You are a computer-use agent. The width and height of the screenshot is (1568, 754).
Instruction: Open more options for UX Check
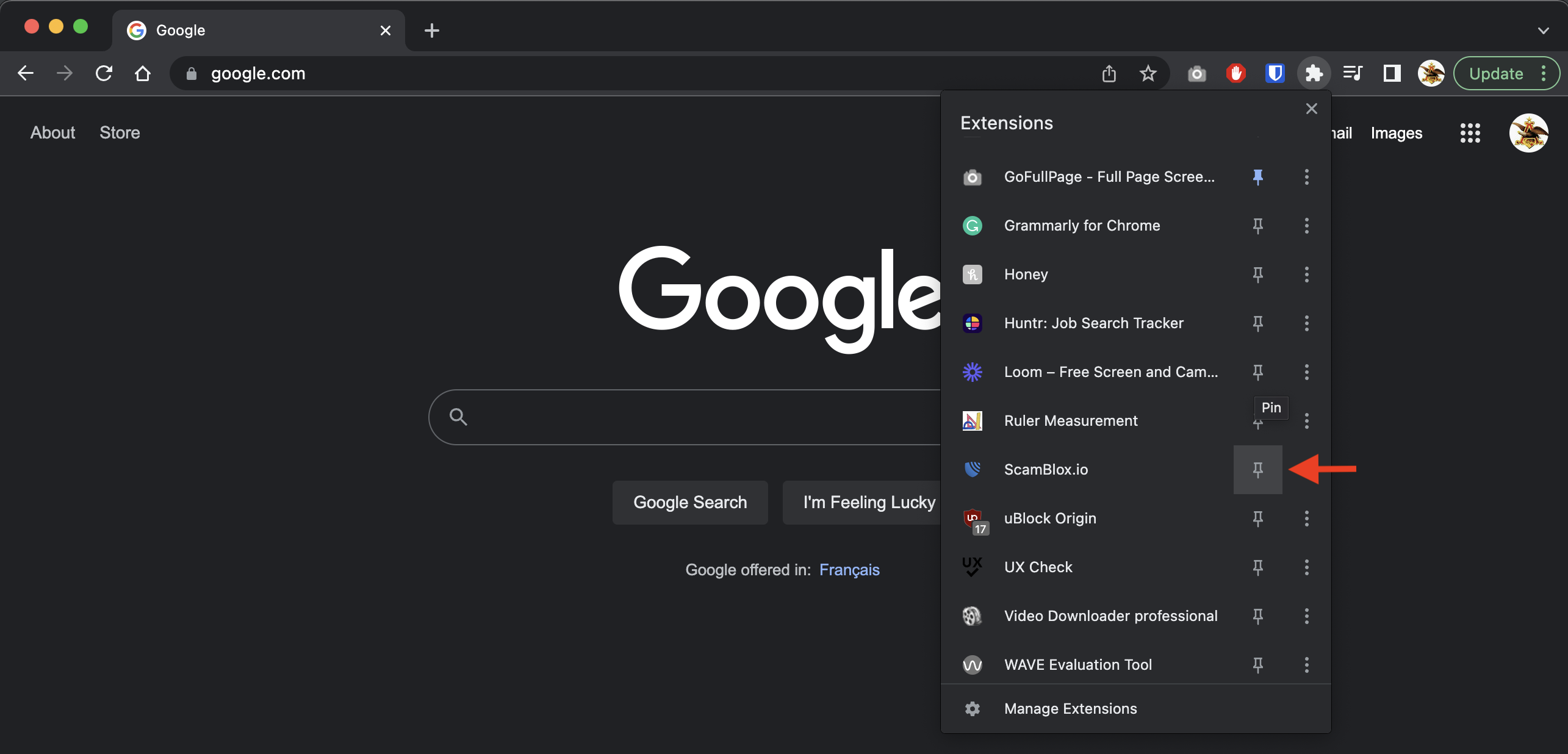(1307, 567)
